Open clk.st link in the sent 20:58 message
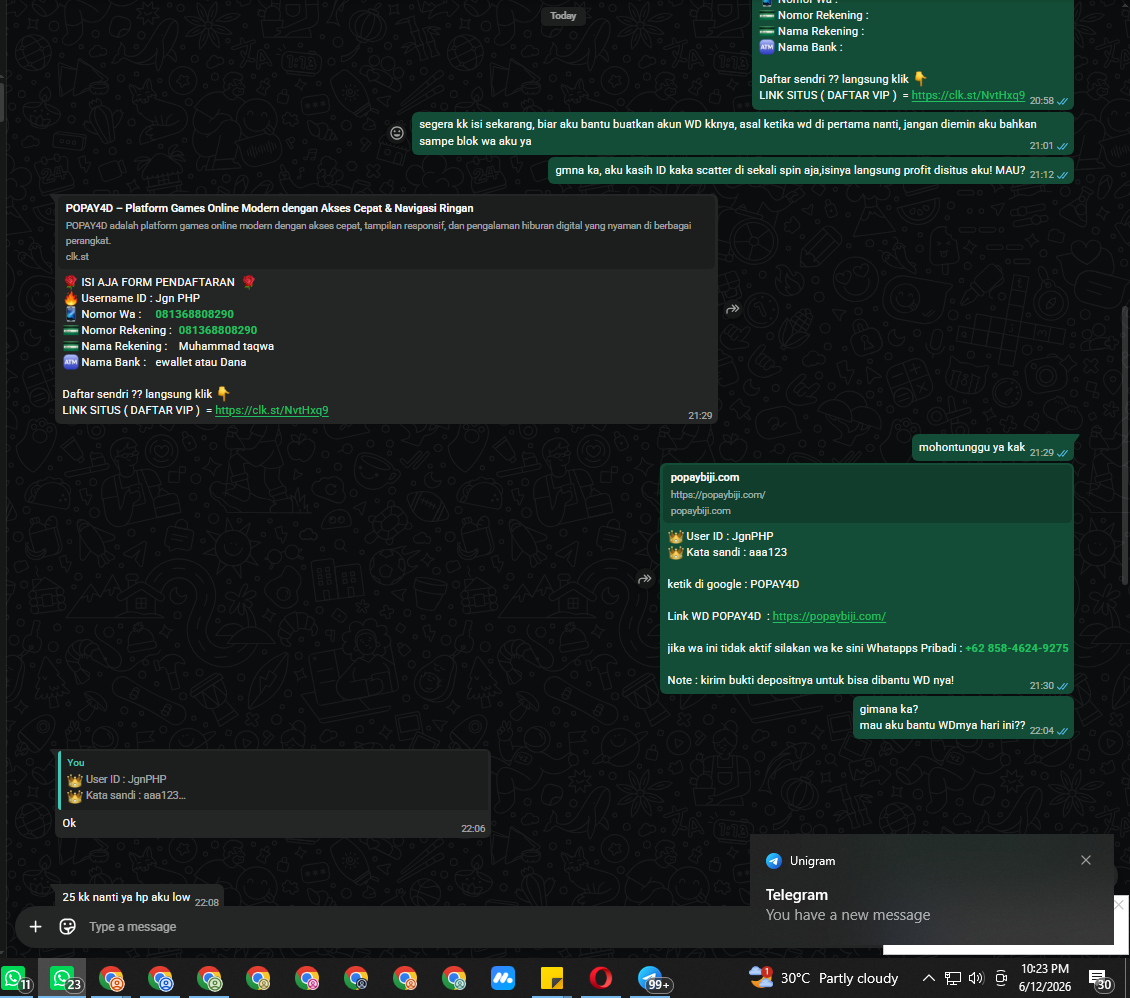The width and height of the screenshot is (1130, 998). pyautogui.click(x=968, y=95)
